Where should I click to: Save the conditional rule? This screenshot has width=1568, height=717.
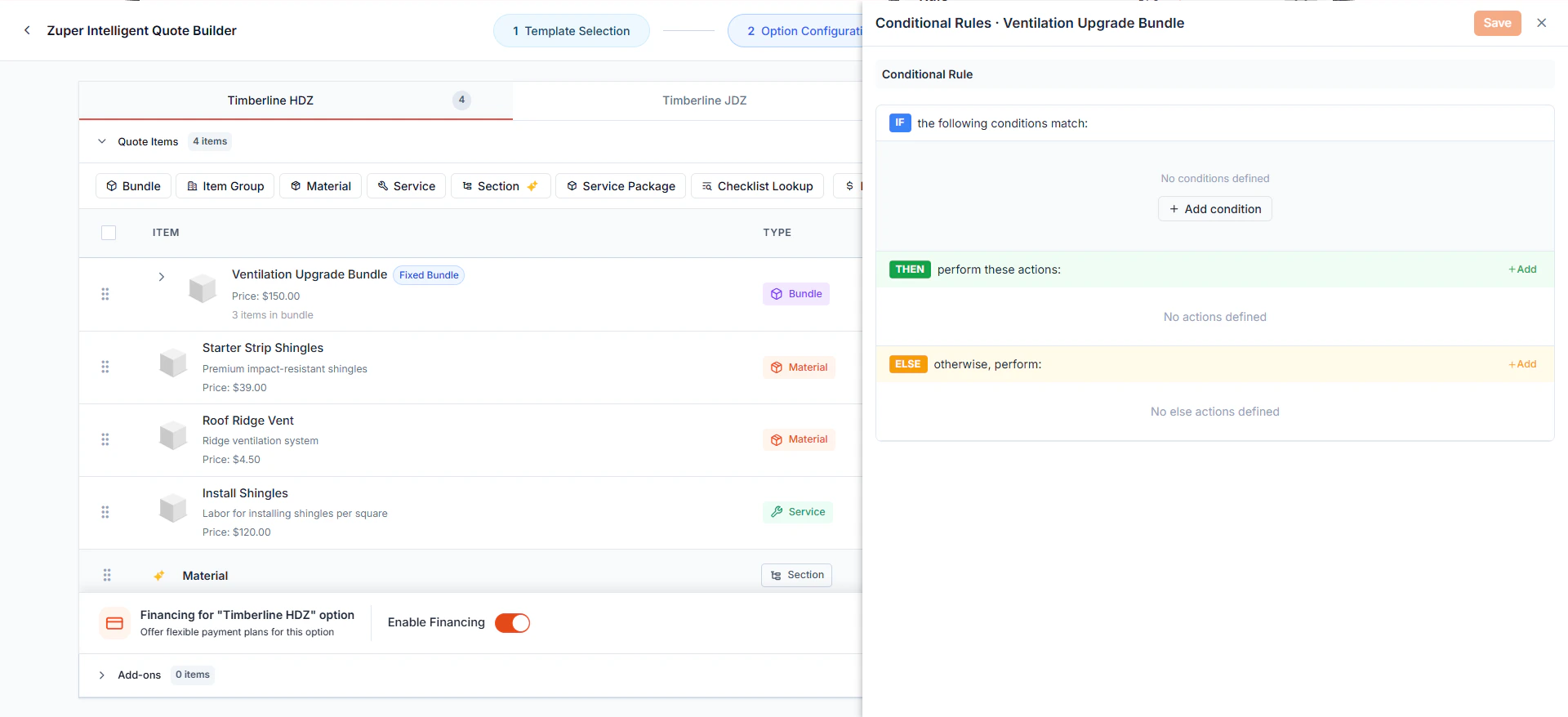pyautogui.click(x=1497, y=23)
